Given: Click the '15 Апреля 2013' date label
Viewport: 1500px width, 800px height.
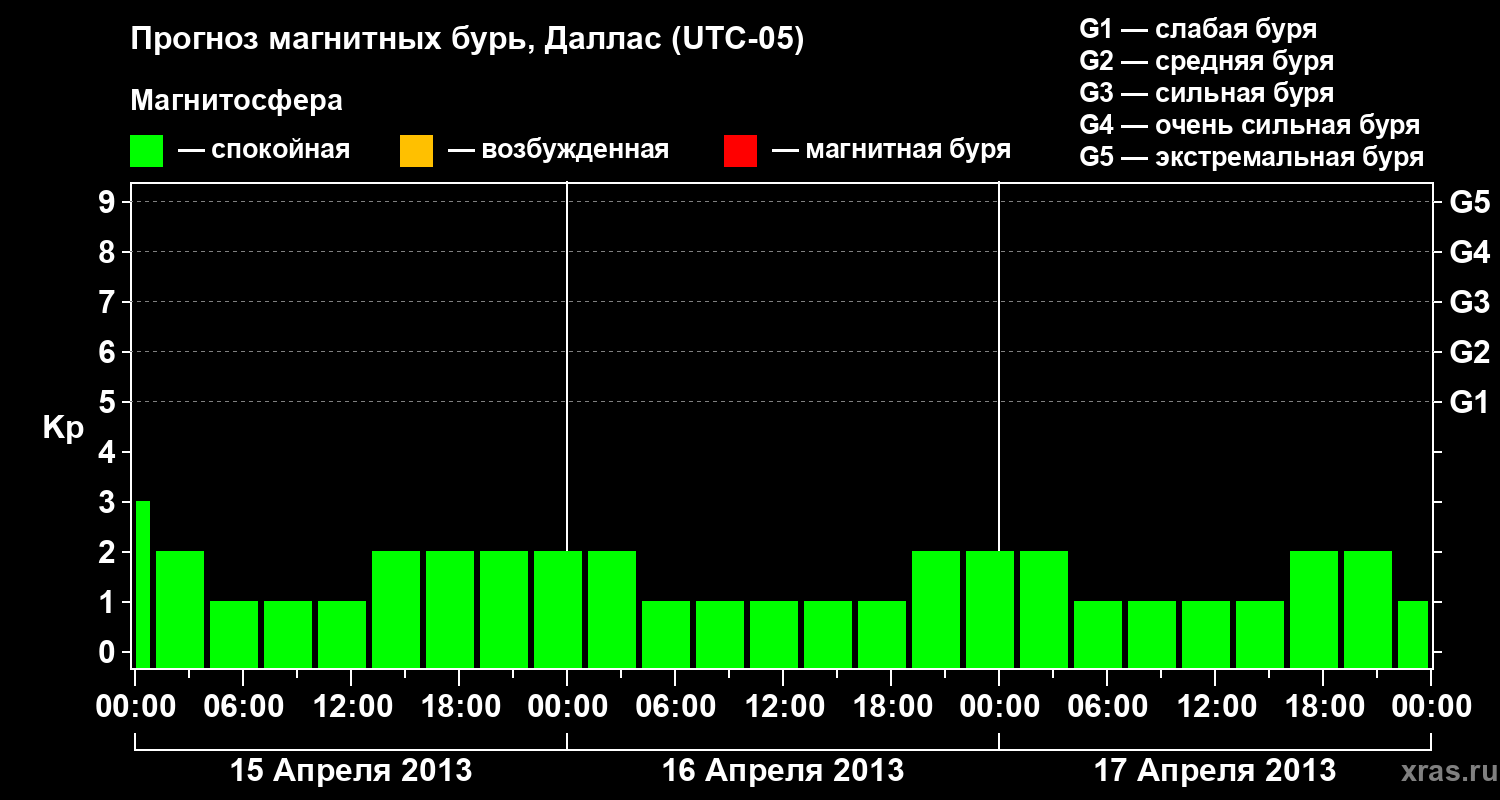Looking at the screenshot, I should [x=351, y=770].
